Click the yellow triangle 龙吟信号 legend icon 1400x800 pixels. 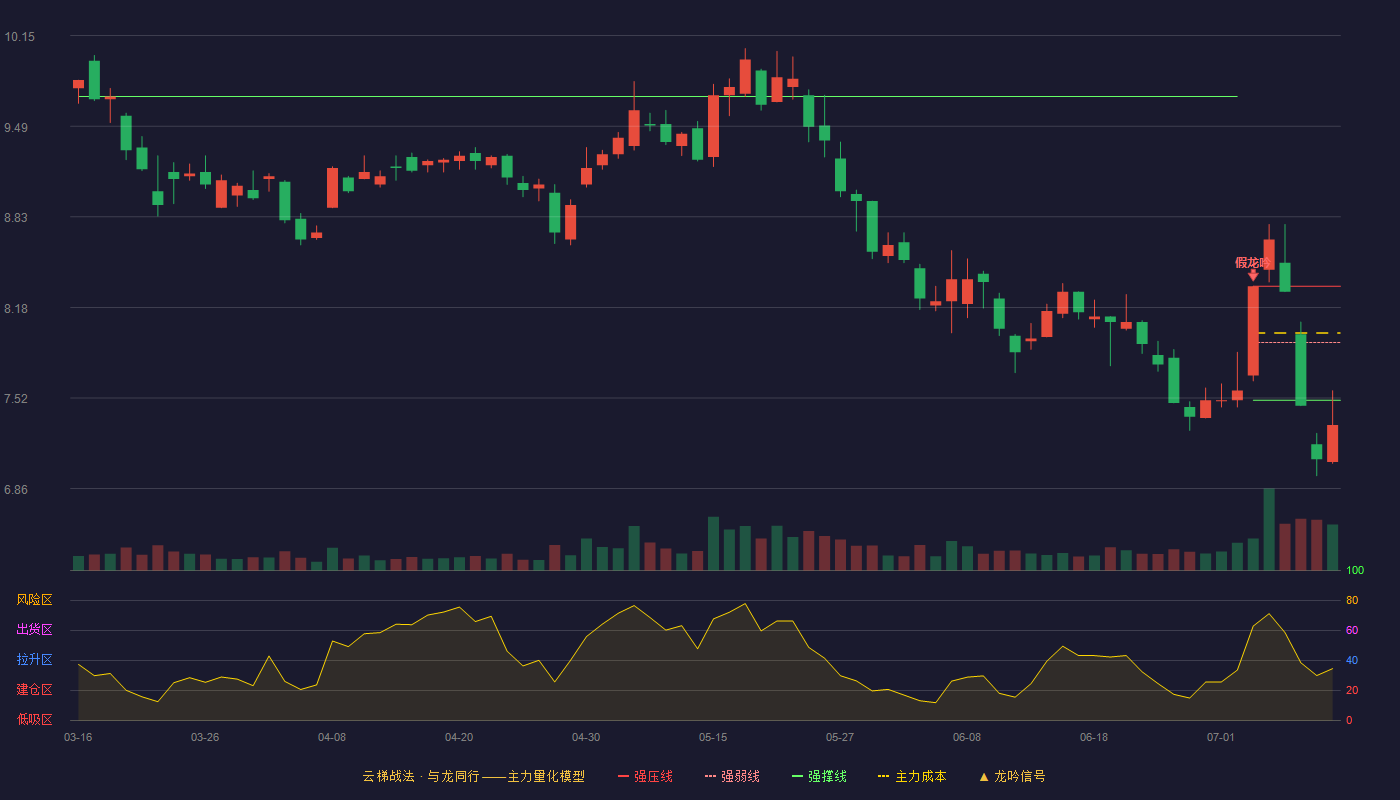pyautogui.click(x=983, y=776)
